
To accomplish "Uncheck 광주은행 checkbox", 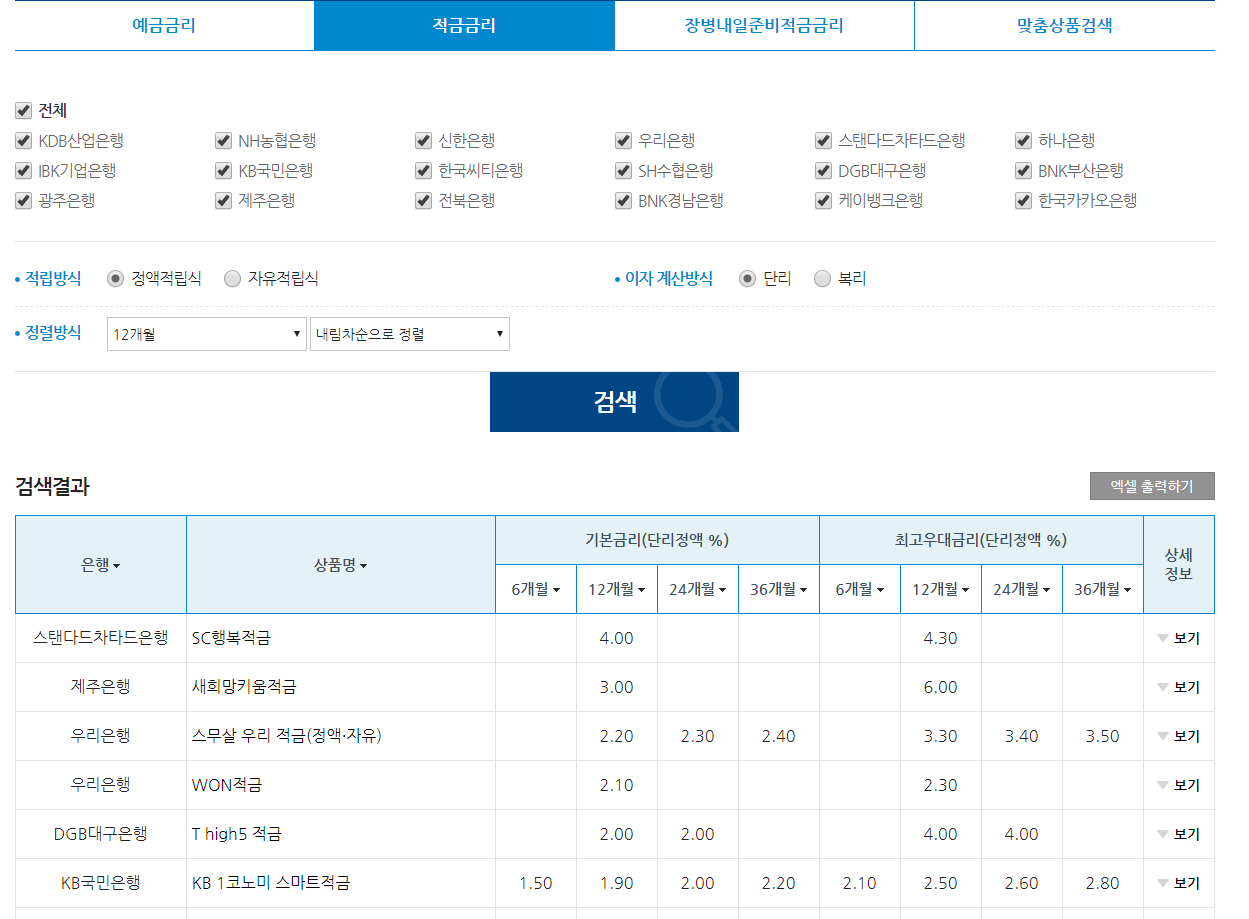I will 23,201.
